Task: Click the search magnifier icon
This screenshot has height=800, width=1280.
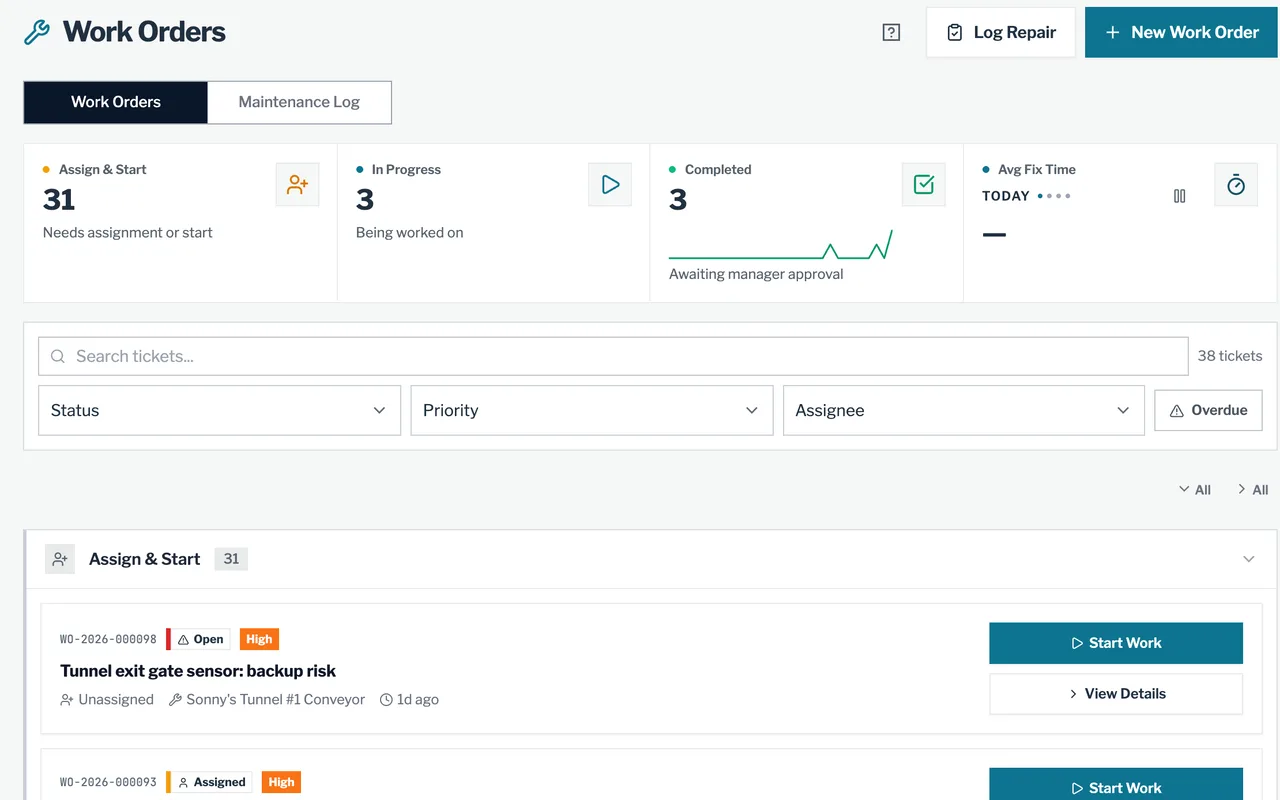Action: [x=58, y=356]
